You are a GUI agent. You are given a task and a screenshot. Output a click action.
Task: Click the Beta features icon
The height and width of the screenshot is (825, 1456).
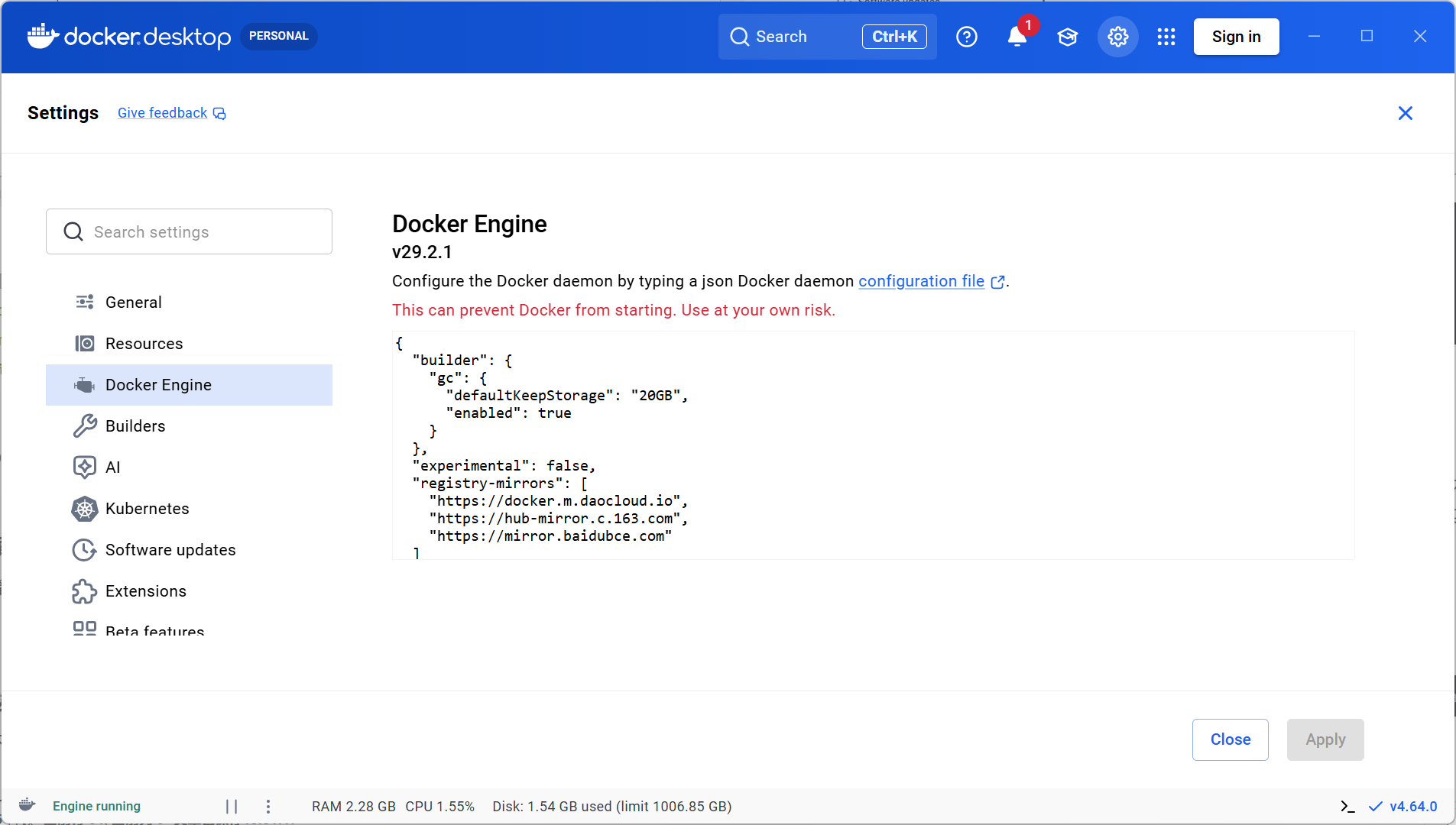click(85, 628)
